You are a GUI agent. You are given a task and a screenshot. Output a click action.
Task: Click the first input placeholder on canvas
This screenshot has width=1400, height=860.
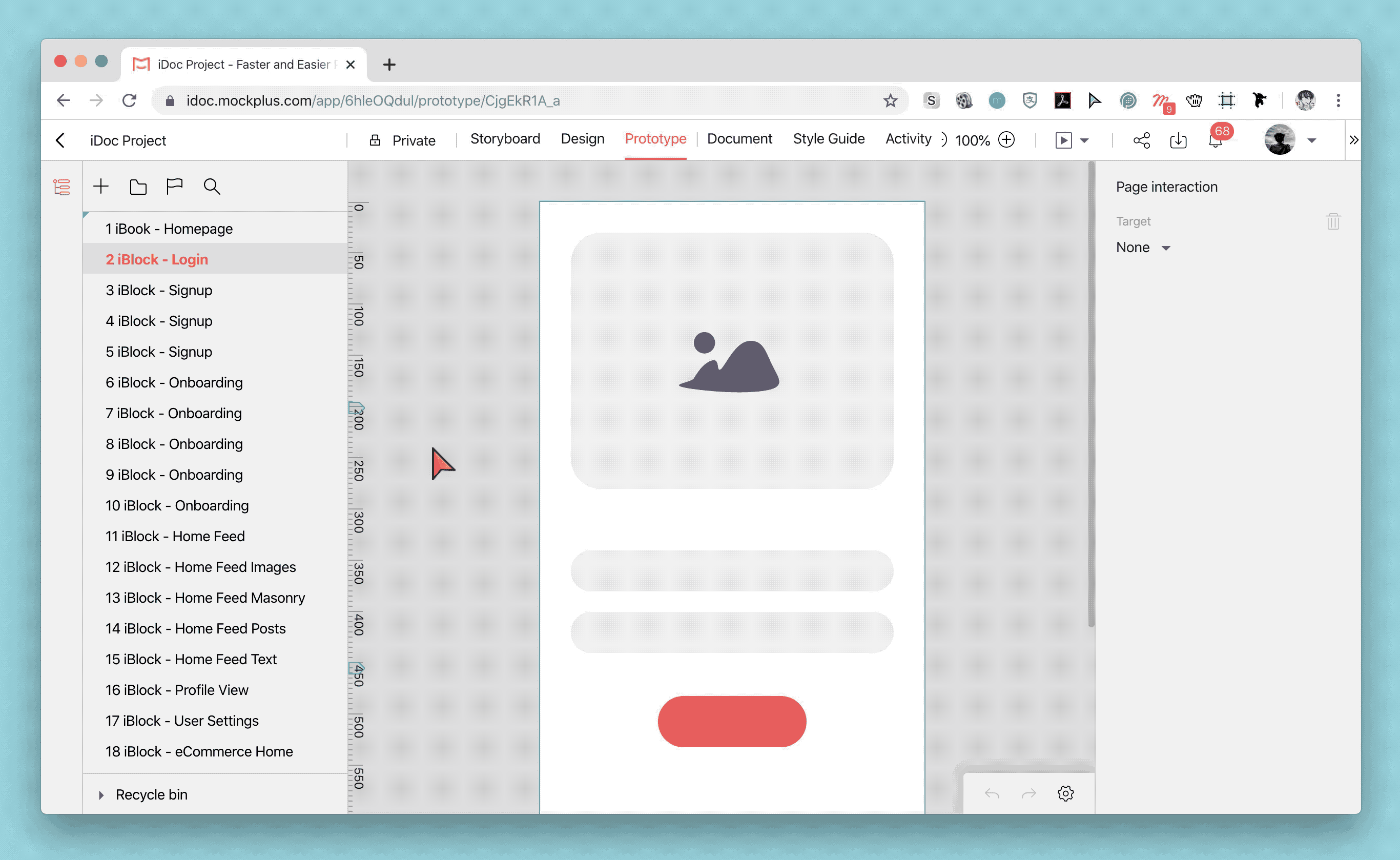[731, 570]
